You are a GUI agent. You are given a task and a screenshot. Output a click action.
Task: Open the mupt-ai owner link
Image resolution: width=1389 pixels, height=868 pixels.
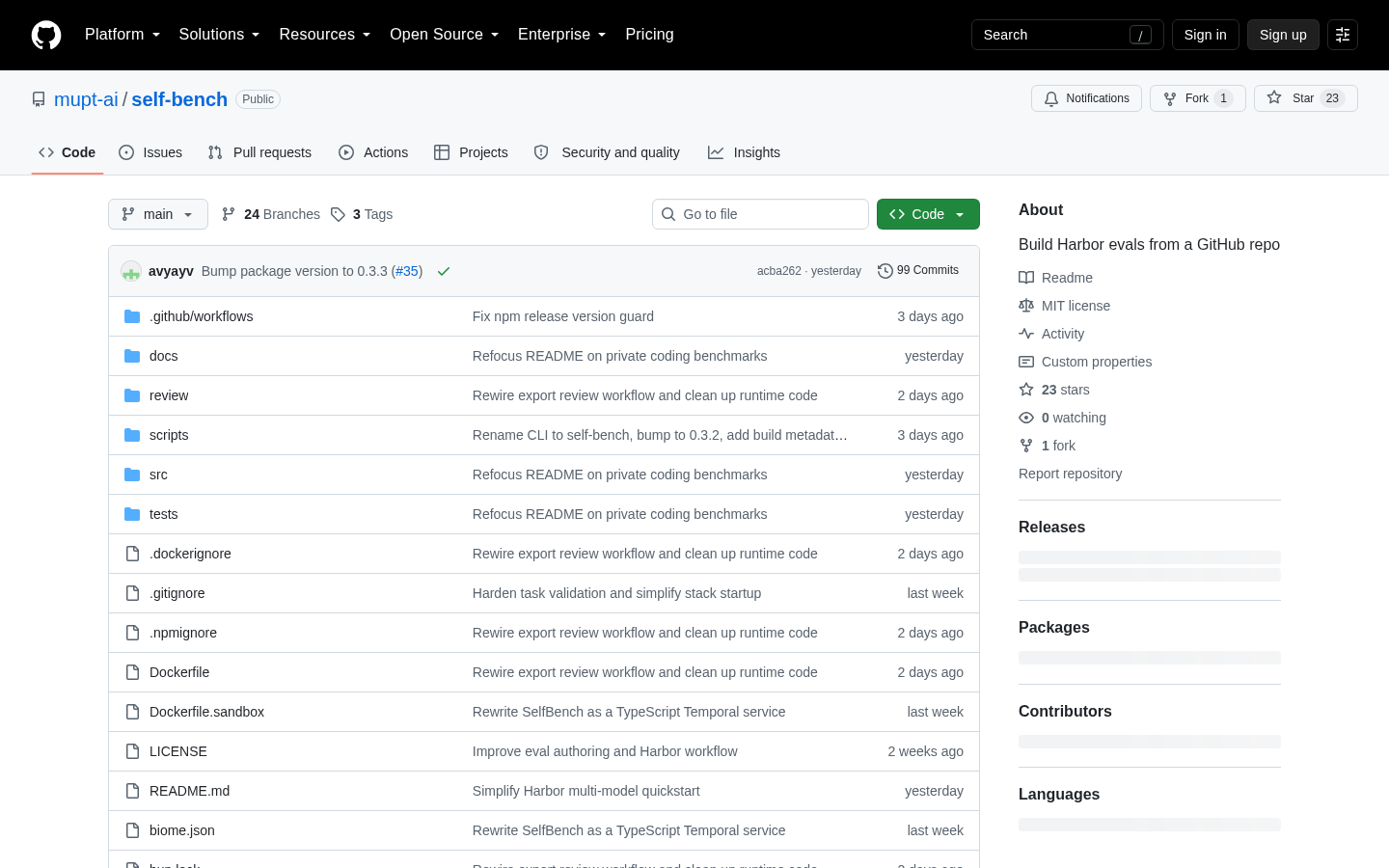pos(86,99)
